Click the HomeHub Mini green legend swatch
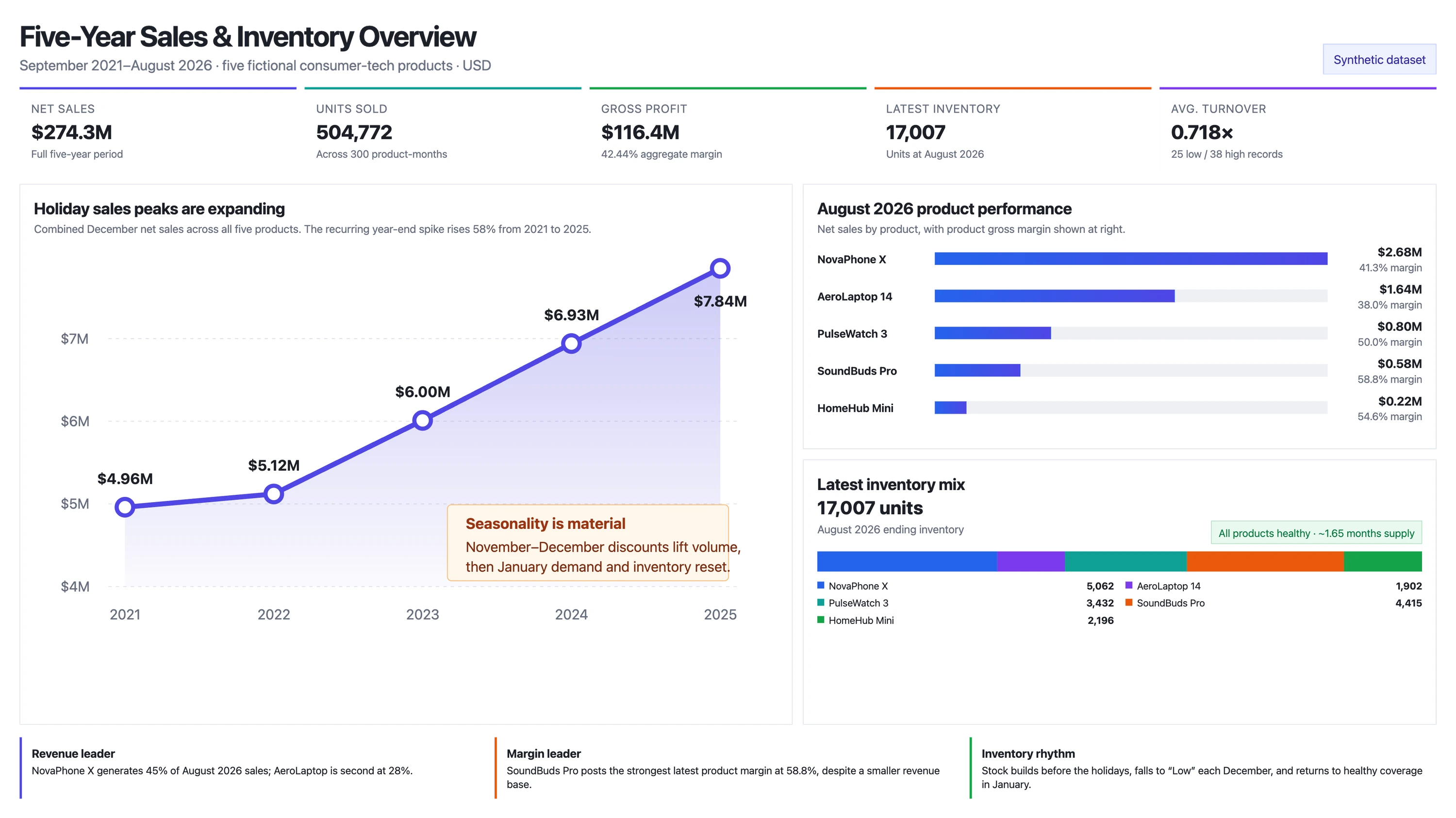 tap(821, 620)
